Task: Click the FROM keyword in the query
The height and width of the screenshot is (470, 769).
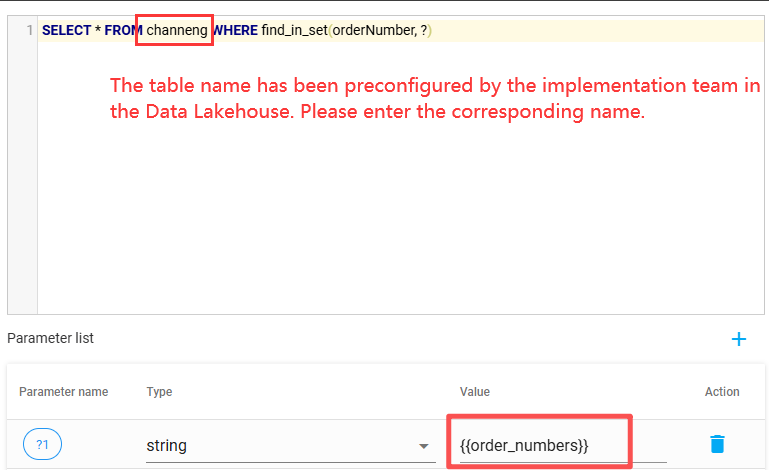Action: pyautogui.click(x=123, y=31)
